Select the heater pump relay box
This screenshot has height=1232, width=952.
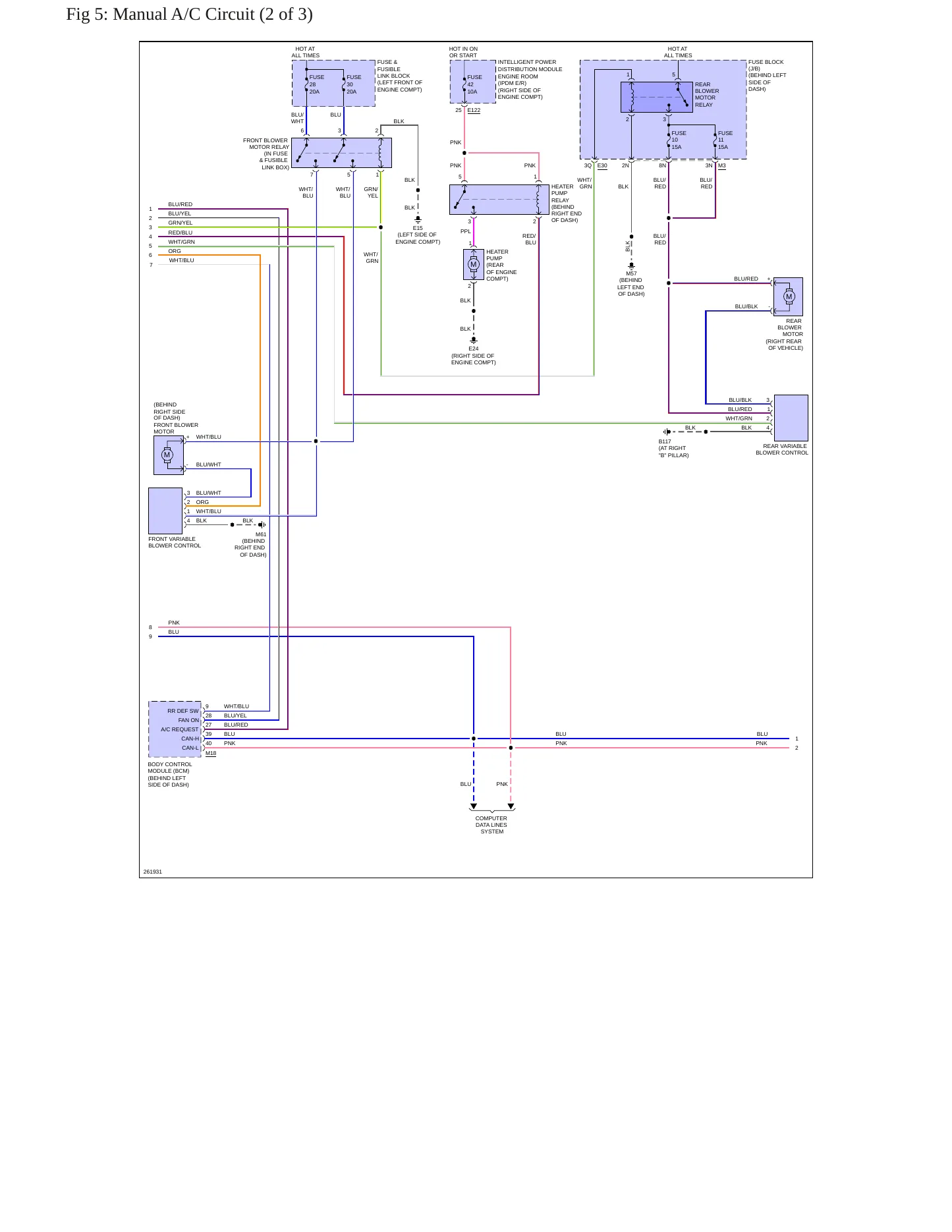coord(499,200)
